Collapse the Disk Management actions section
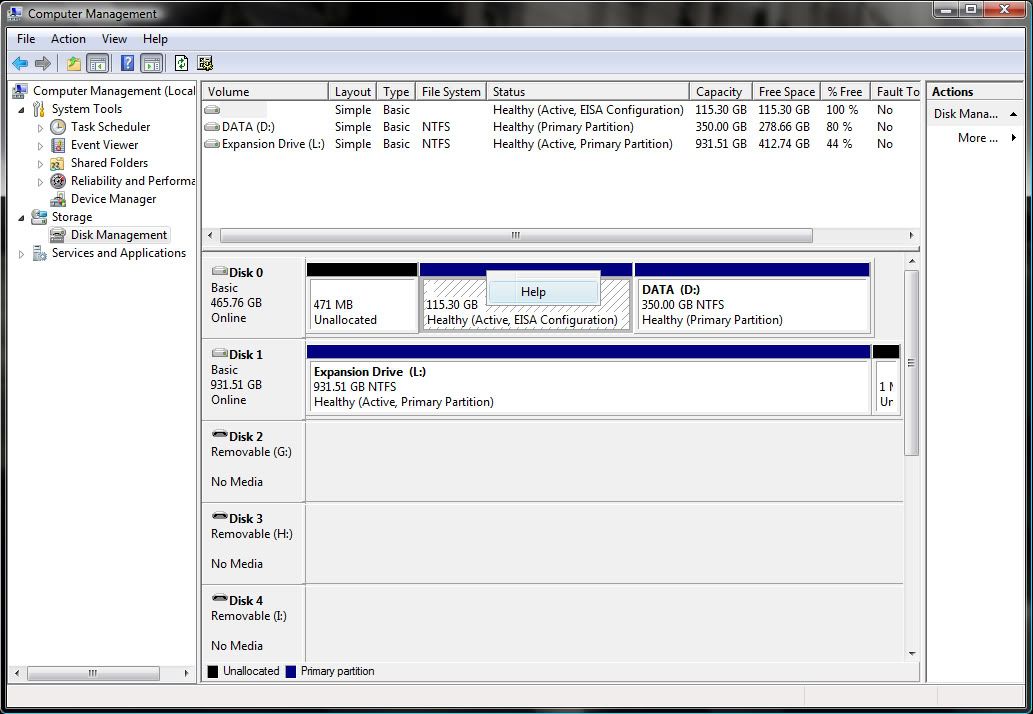1033x714 pixels. (1013, 114)
